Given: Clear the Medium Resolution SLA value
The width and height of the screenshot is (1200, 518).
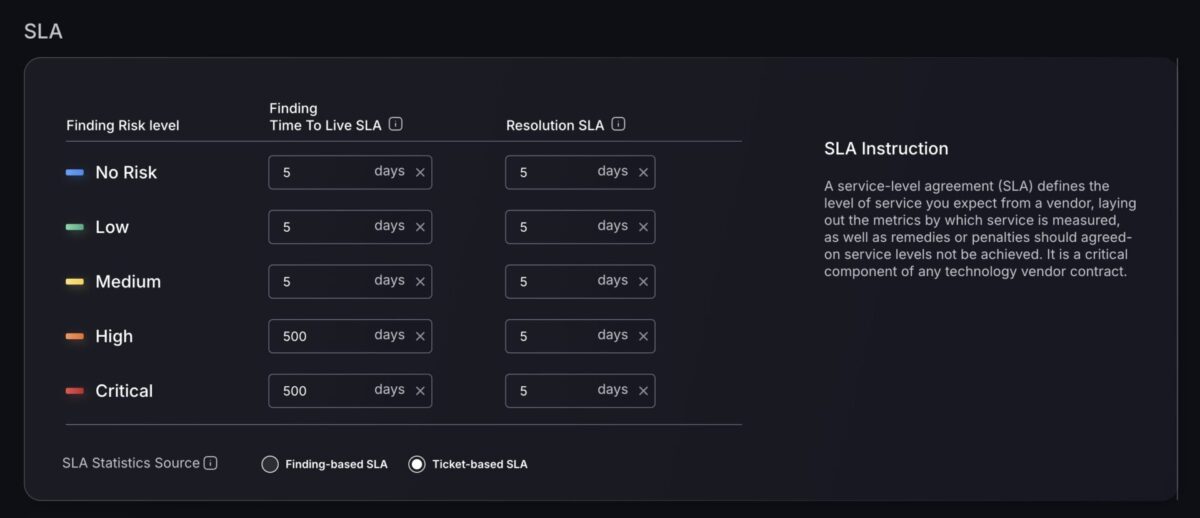Looking at the screenshot, I should click(x=643, y=282).
